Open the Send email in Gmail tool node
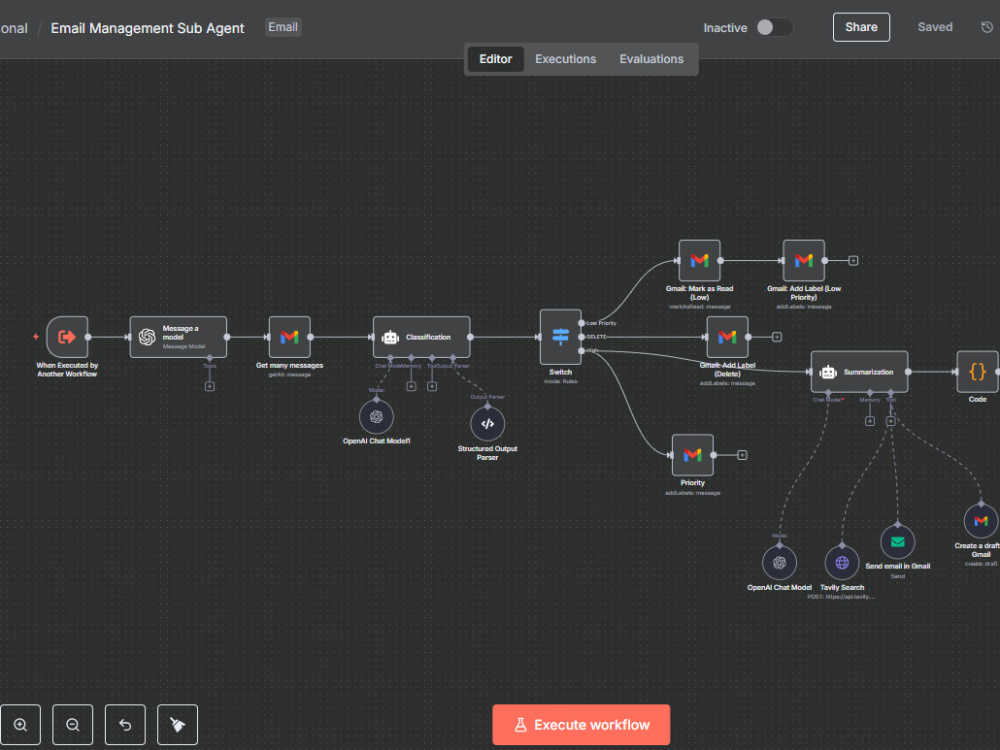The width and height of the screenshot is (1000, 750). point(897,542)
